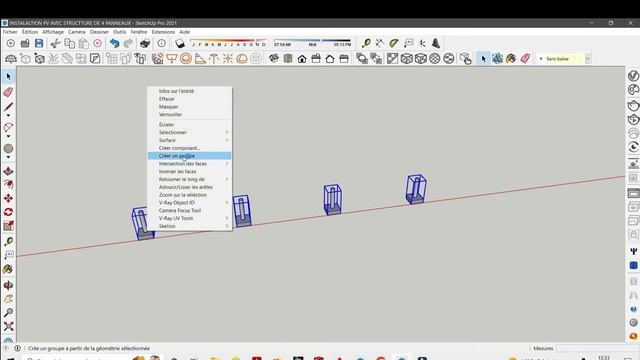
Task: Click 'Effacer' in the context menu
Action: 190,99
